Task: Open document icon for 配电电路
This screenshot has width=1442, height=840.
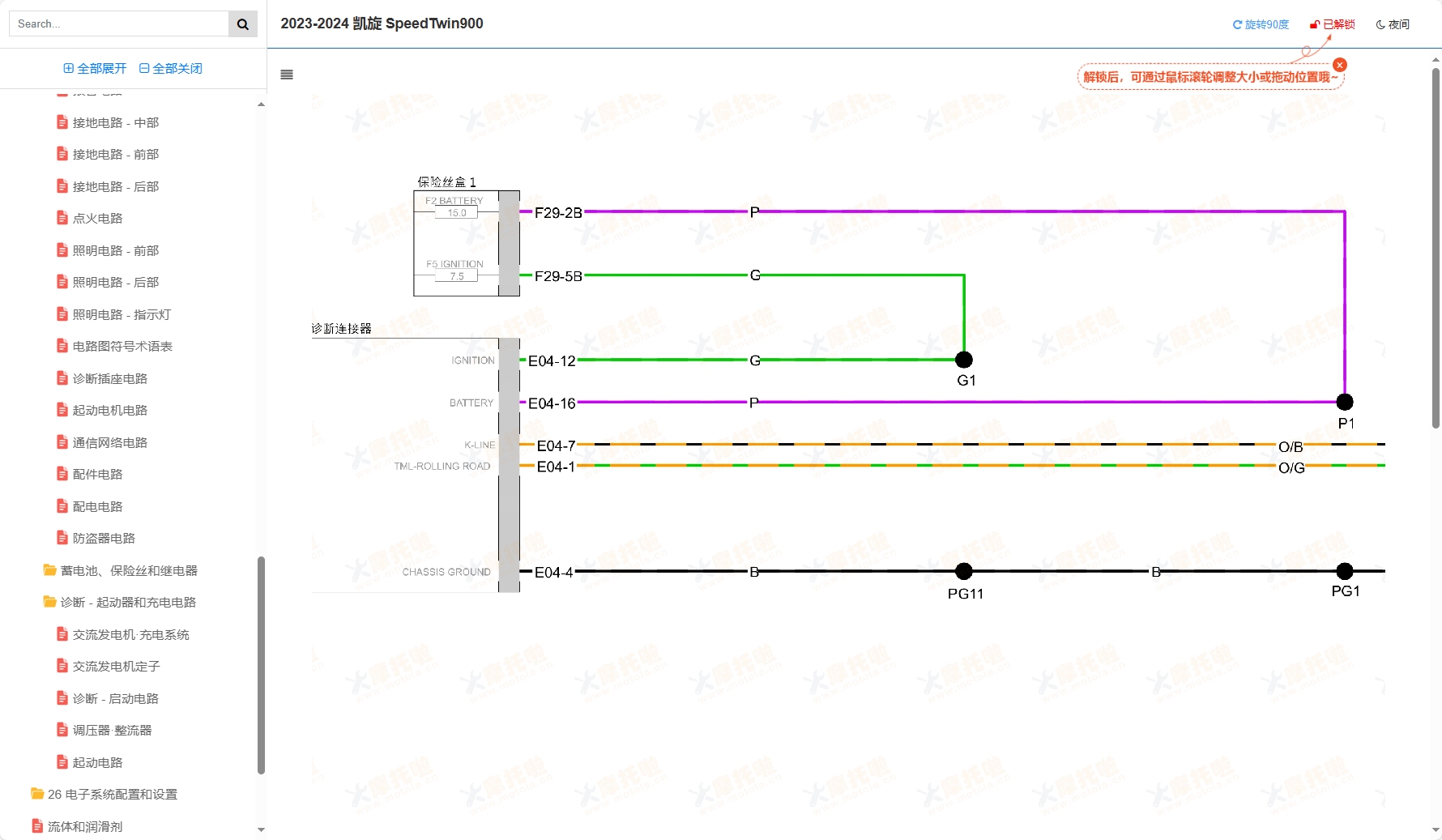Action: click(62, 506)
